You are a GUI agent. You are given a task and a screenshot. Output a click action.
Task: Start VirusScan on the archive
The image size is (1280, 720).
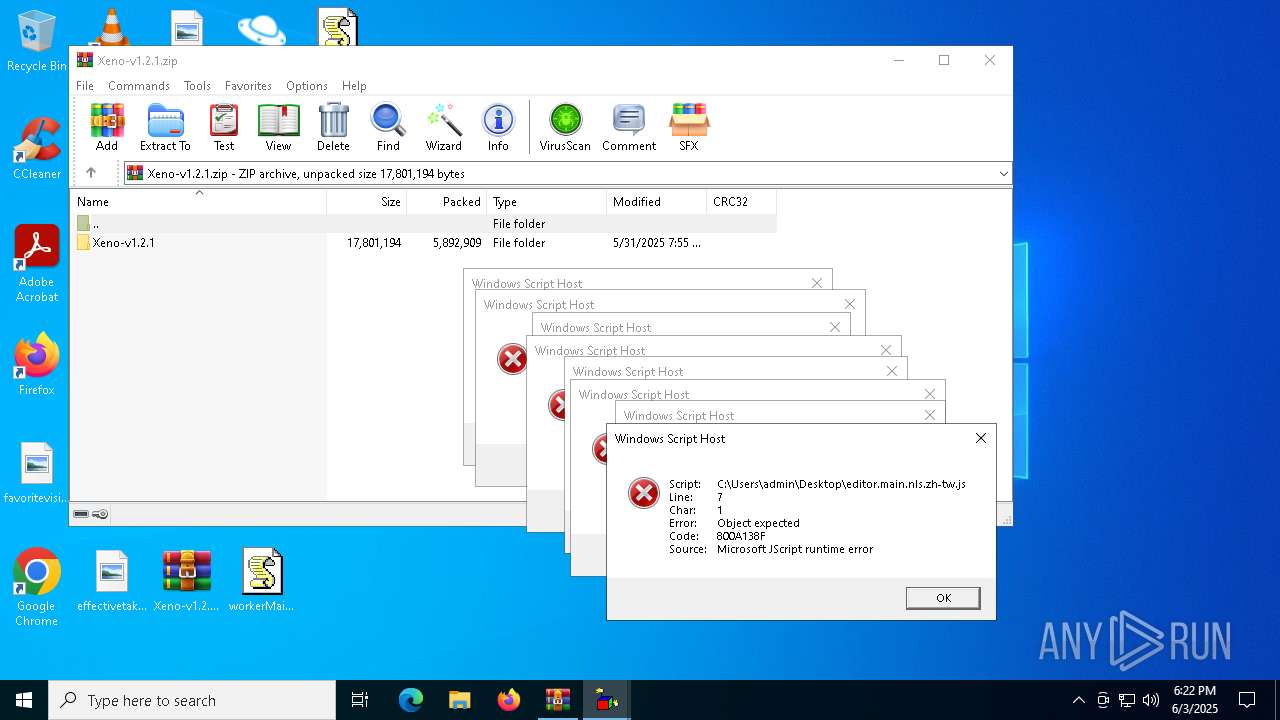pyautogui.click(x=565, y=127)
